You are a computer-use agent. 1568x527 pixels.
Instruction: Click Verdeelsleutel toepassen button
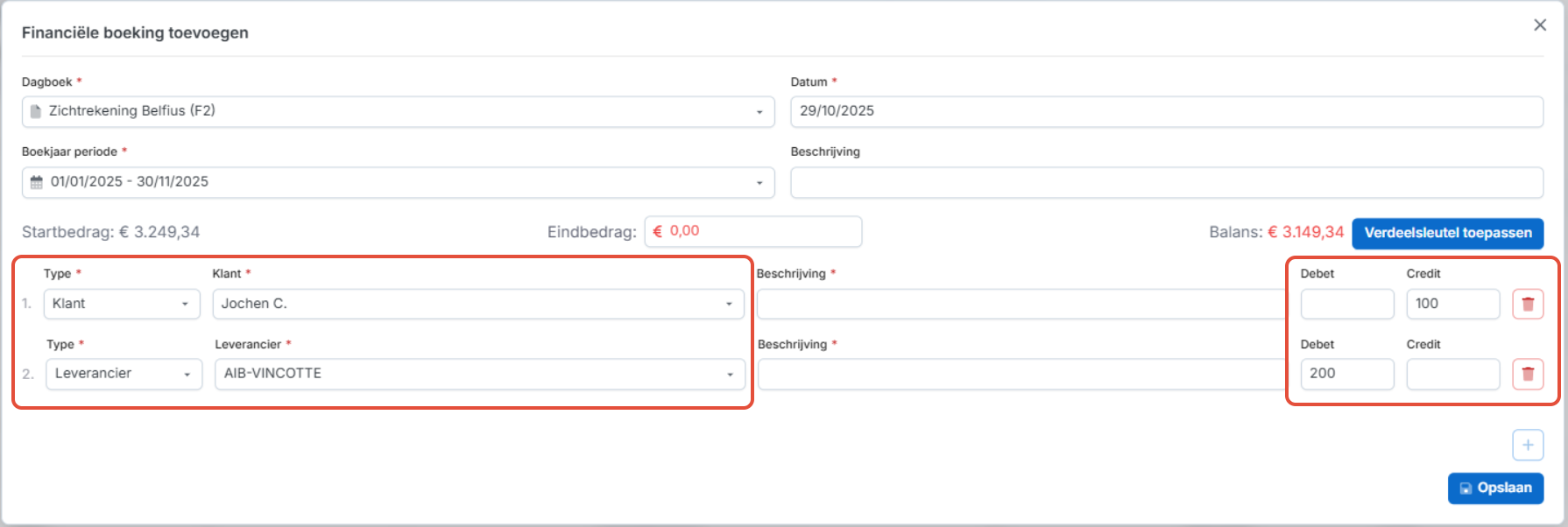coord(1447,233)
